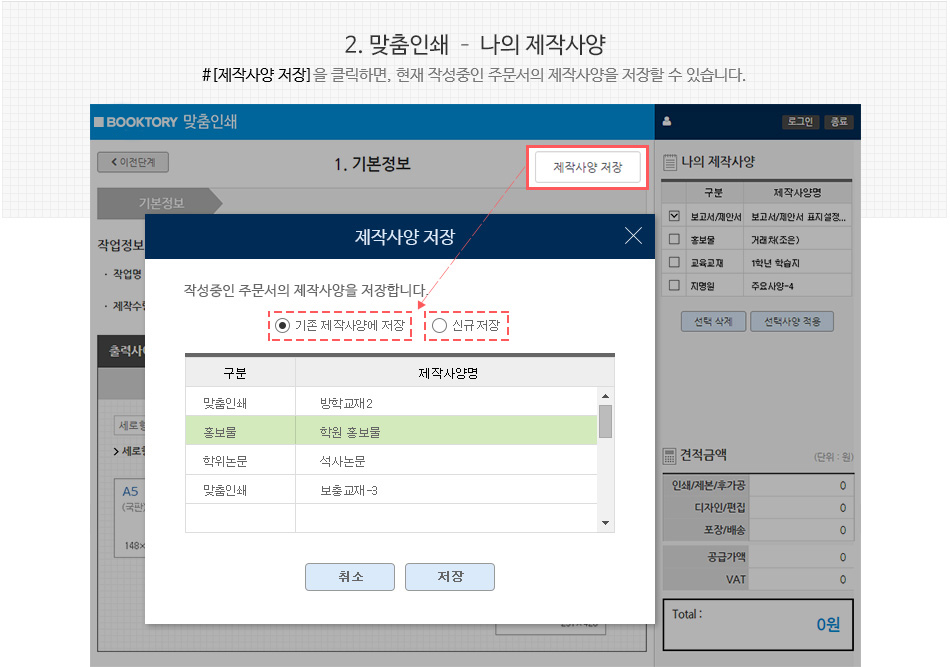The width and height of the screenshot is (950, 667).
Task: Click 선택 삭제 to delete selected specs
Action: tap(712, 321)
